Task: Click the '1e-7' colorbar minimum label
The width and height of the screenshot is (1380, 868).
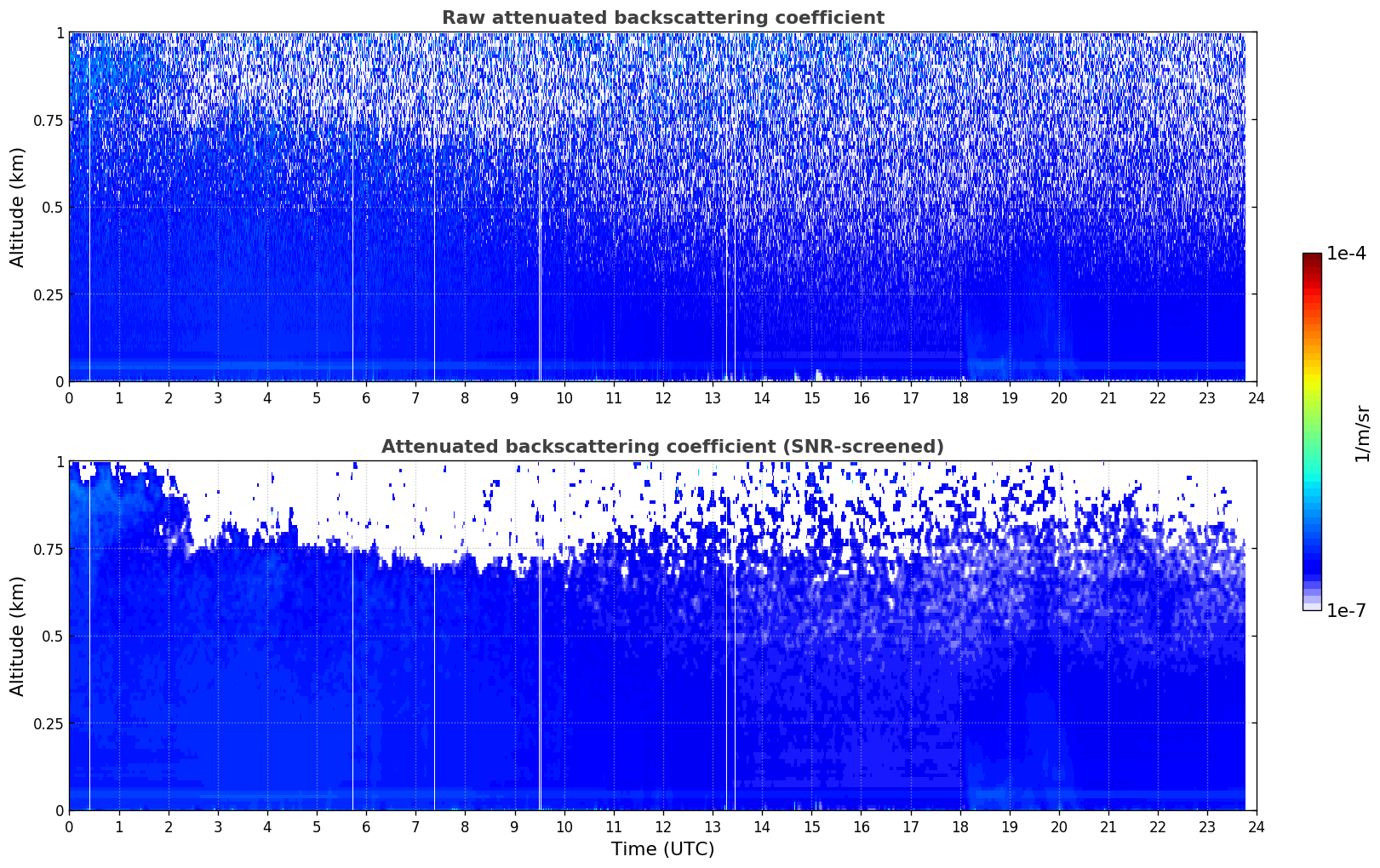Action: [1346, 610]
